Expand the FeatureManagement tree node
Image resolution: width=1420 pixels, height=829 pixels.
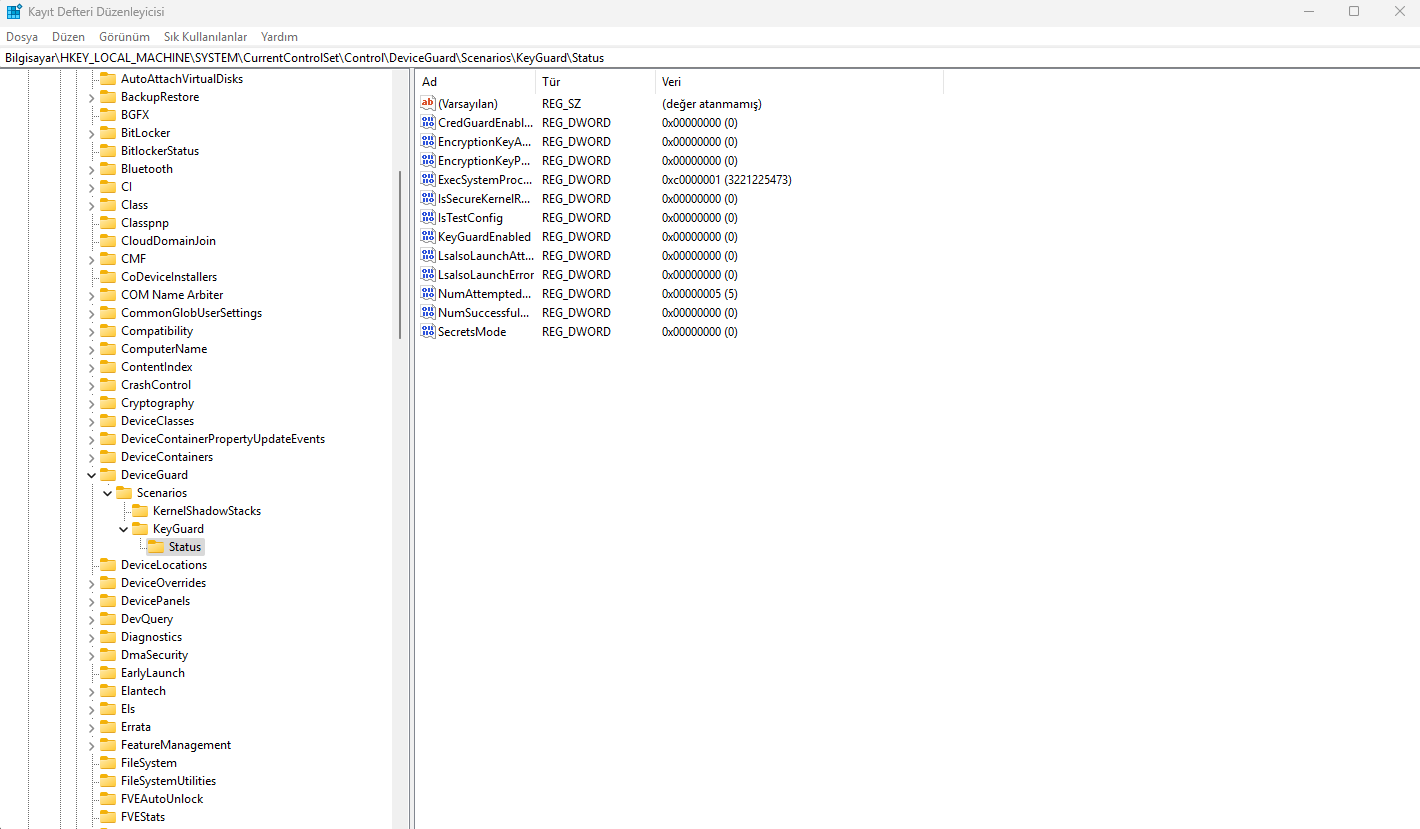(x=92, y=745)
